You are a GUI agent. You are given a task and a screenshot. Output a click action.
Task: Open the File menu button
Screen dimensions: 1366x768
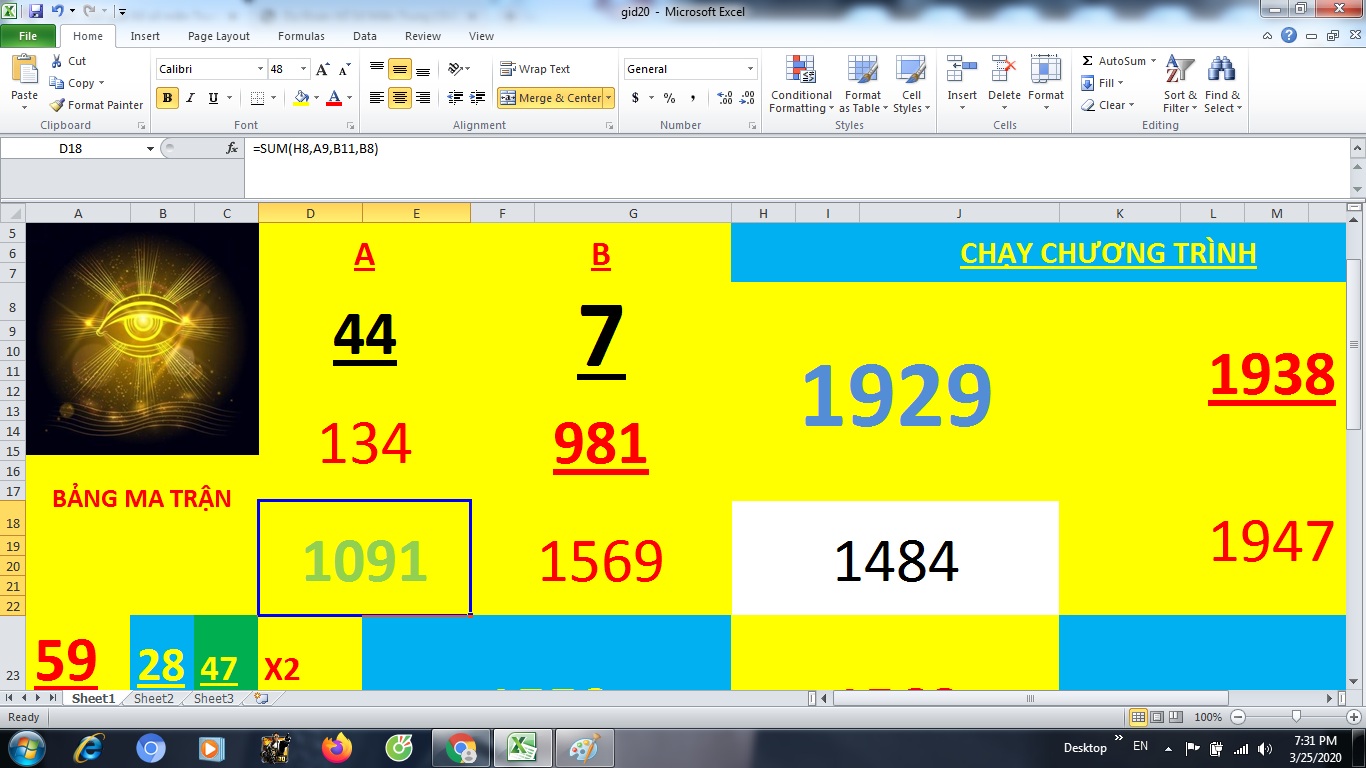28,36
